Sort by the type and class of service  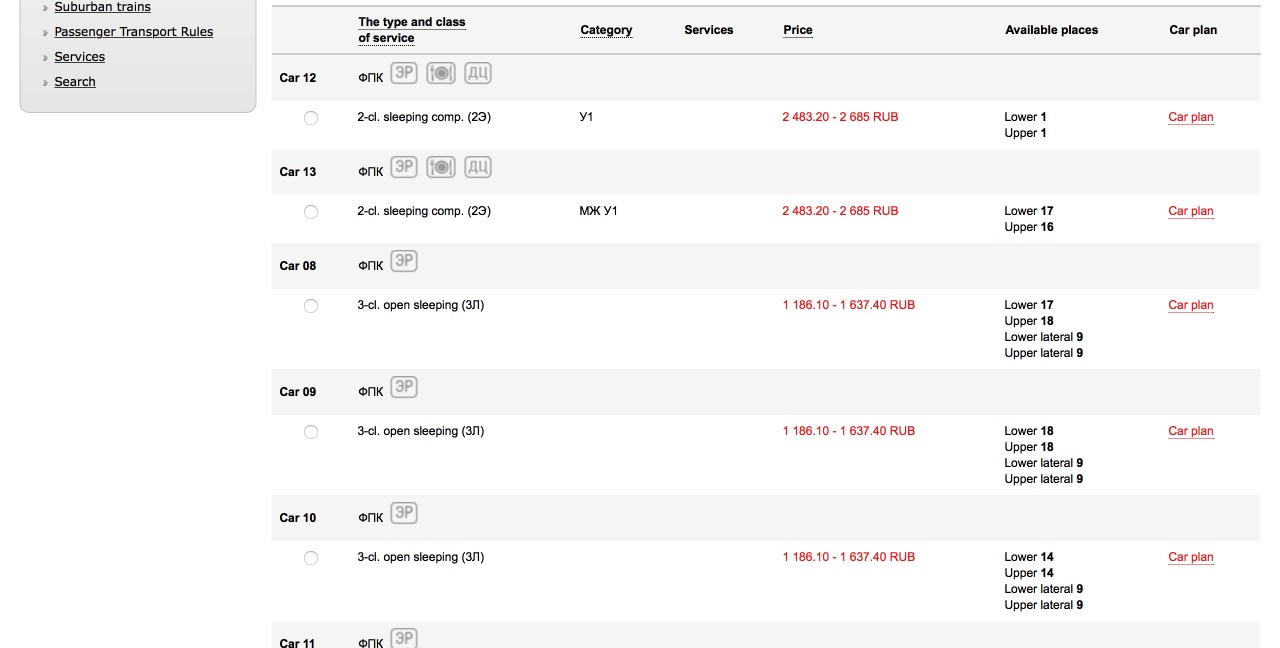pos(411,30)
